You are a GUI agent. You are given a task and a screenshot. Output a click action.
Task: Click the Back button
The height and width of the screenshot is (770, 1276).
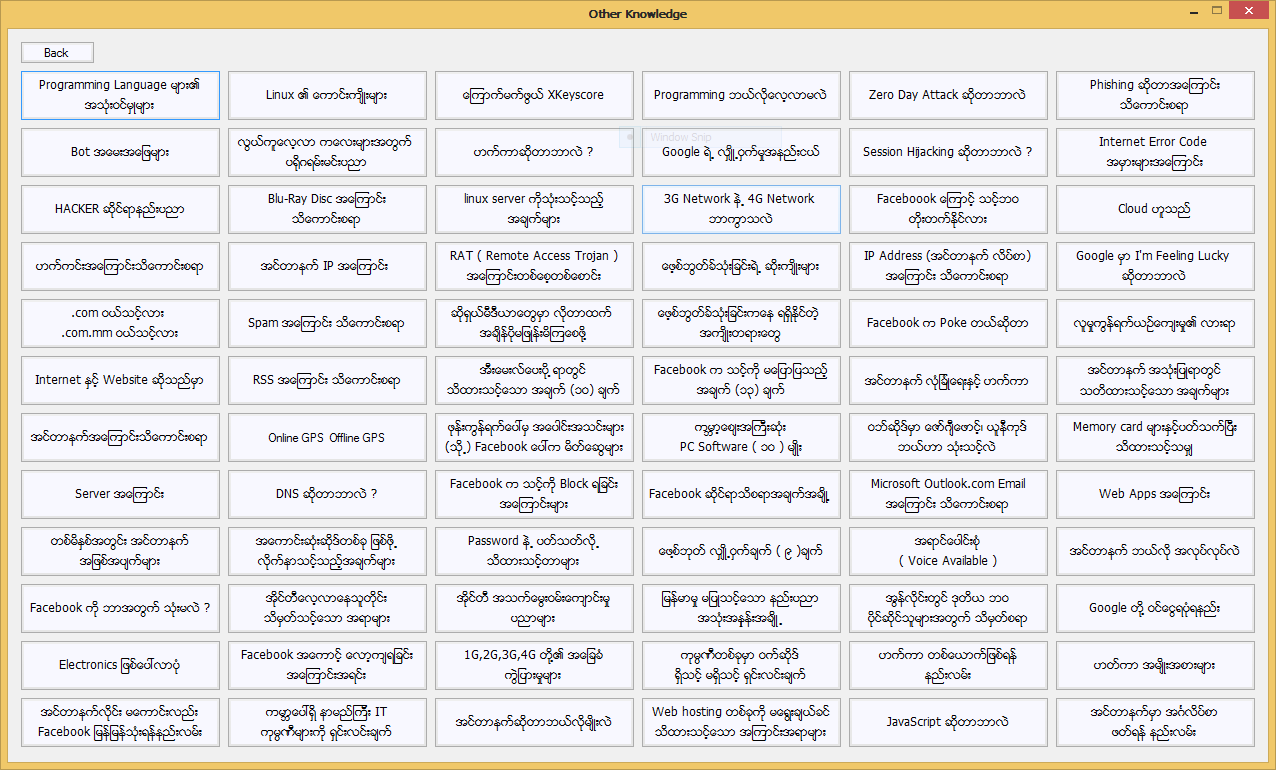(56, 52)
